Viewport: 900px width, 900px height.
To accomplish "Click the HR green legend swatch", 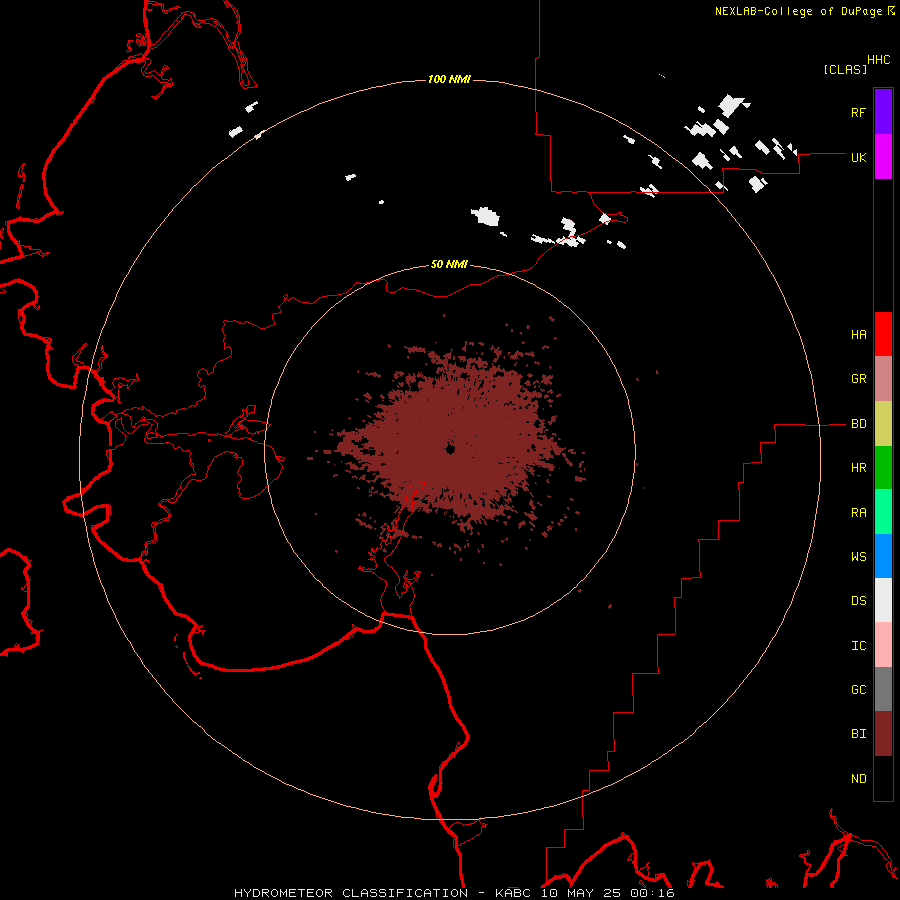I will click(x=883, y=468).
